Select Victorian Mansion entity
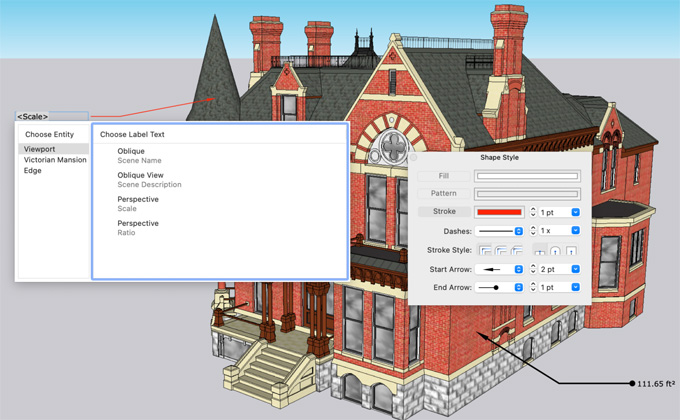 click(55, 160)
